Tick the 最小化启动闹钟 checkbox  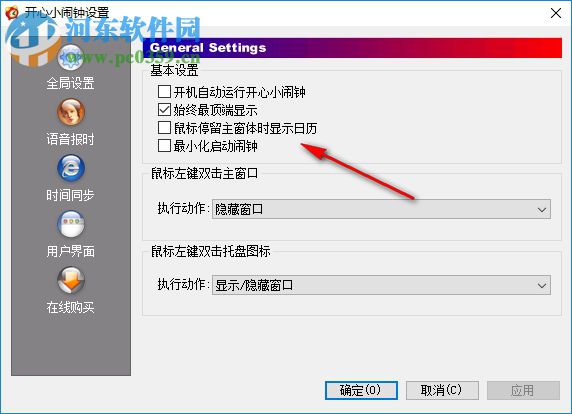(164, 146)
